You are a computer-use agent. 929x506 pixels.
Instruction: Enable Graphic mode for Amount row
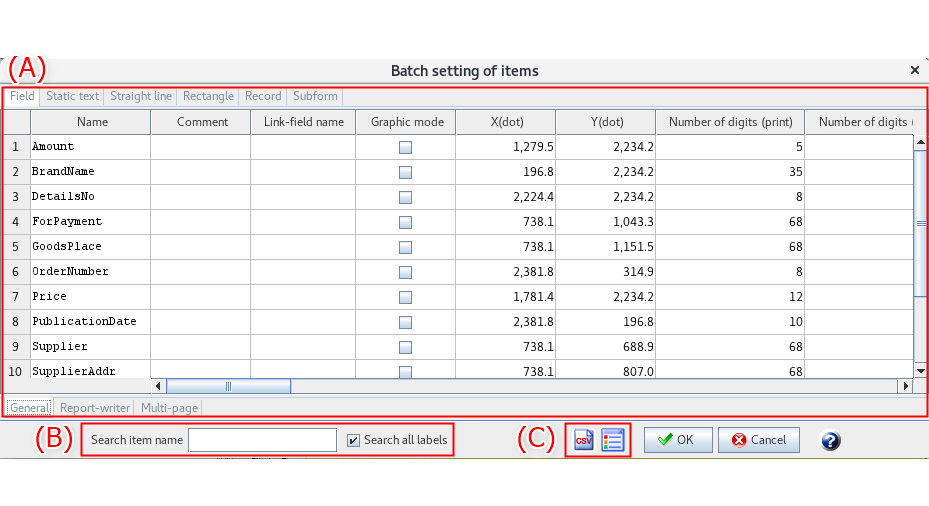(x=405, y=147)
